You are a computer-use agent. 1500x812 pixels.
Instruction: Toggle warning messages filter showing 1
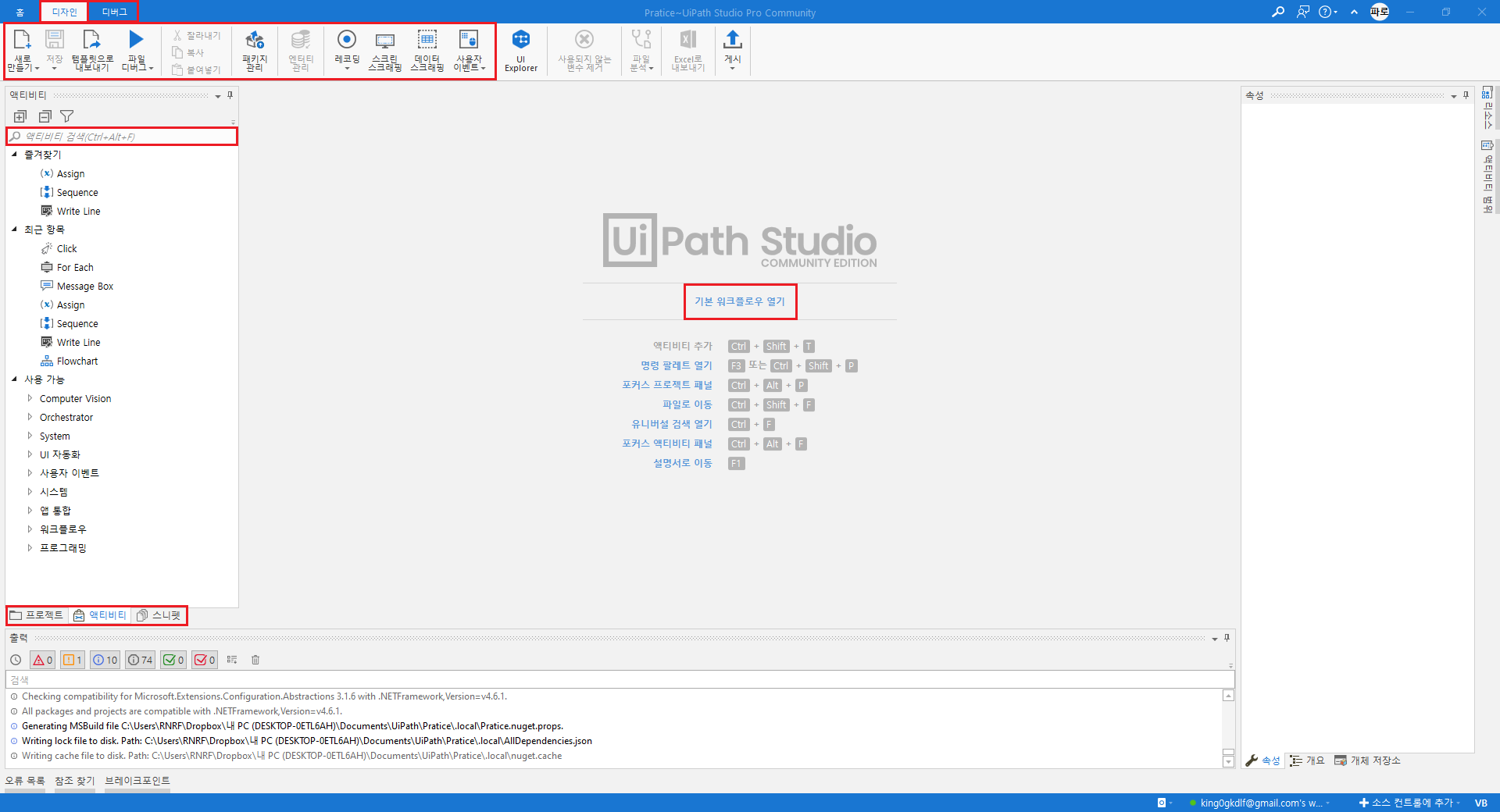[73, 660]
